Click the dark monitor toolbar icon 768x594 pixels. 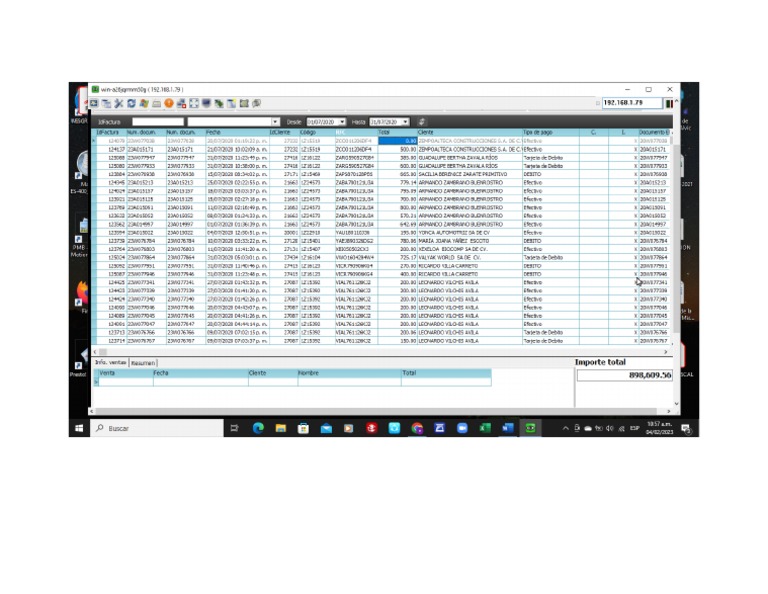point(206,103)
